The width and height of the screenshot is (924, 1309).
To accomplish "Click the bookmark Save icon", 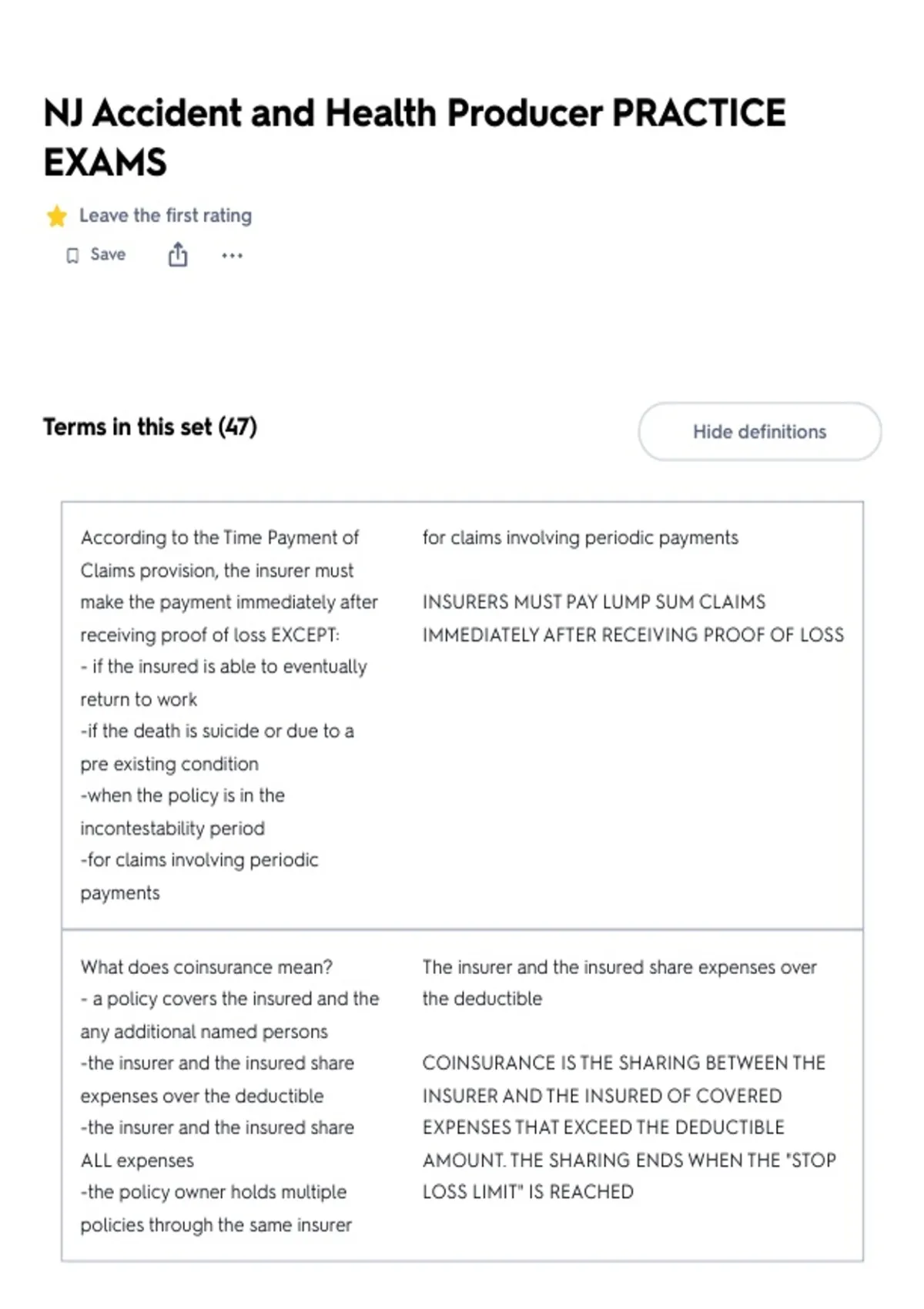I will coord(72,256).
